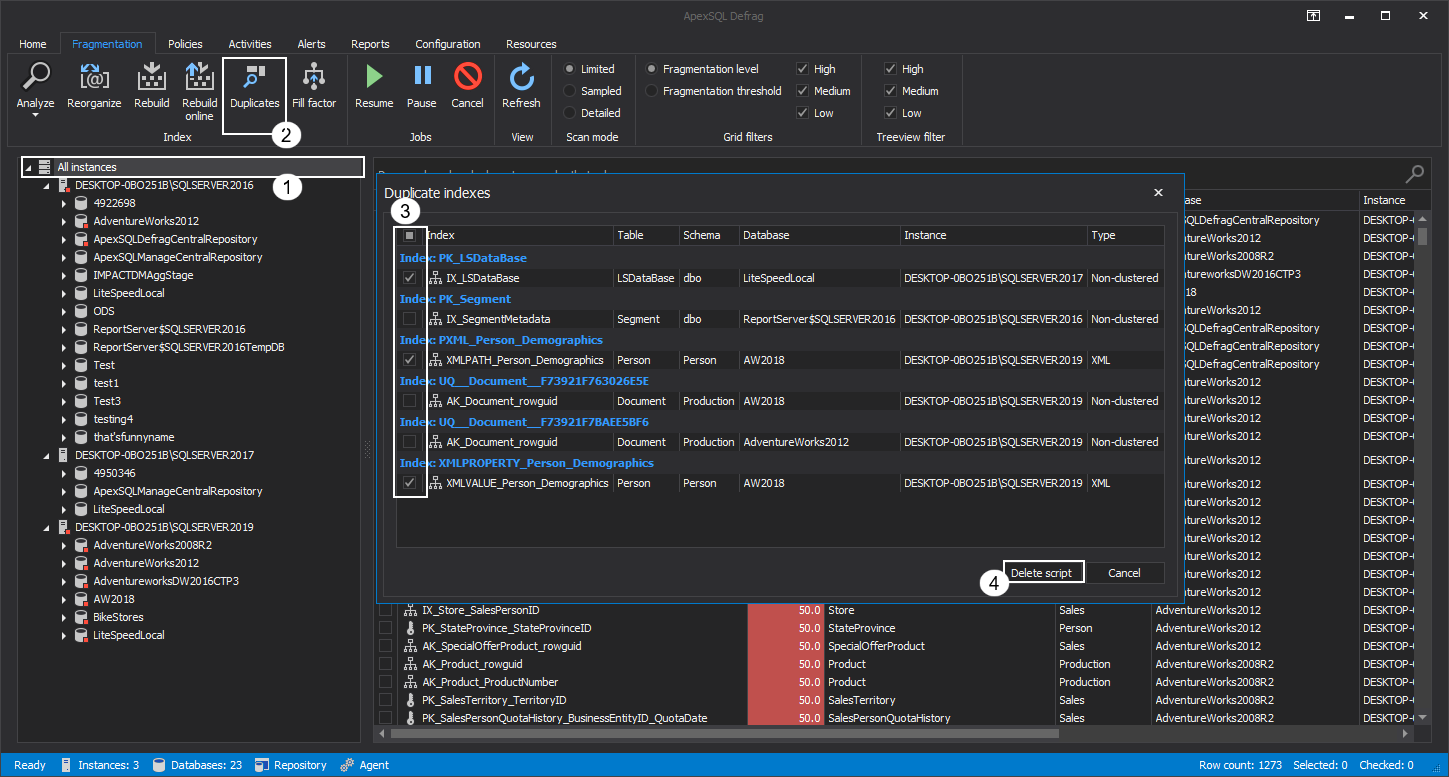The image size is (1449, 777).
Task: Switch to the Policies tab
Action: tap(185, 43)
